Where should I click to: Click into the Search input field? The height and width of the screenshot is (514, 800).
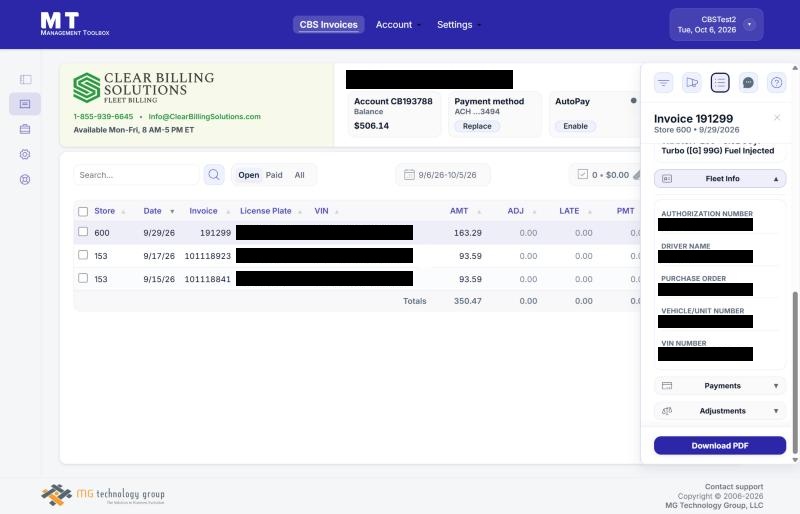tap(136, 175)
